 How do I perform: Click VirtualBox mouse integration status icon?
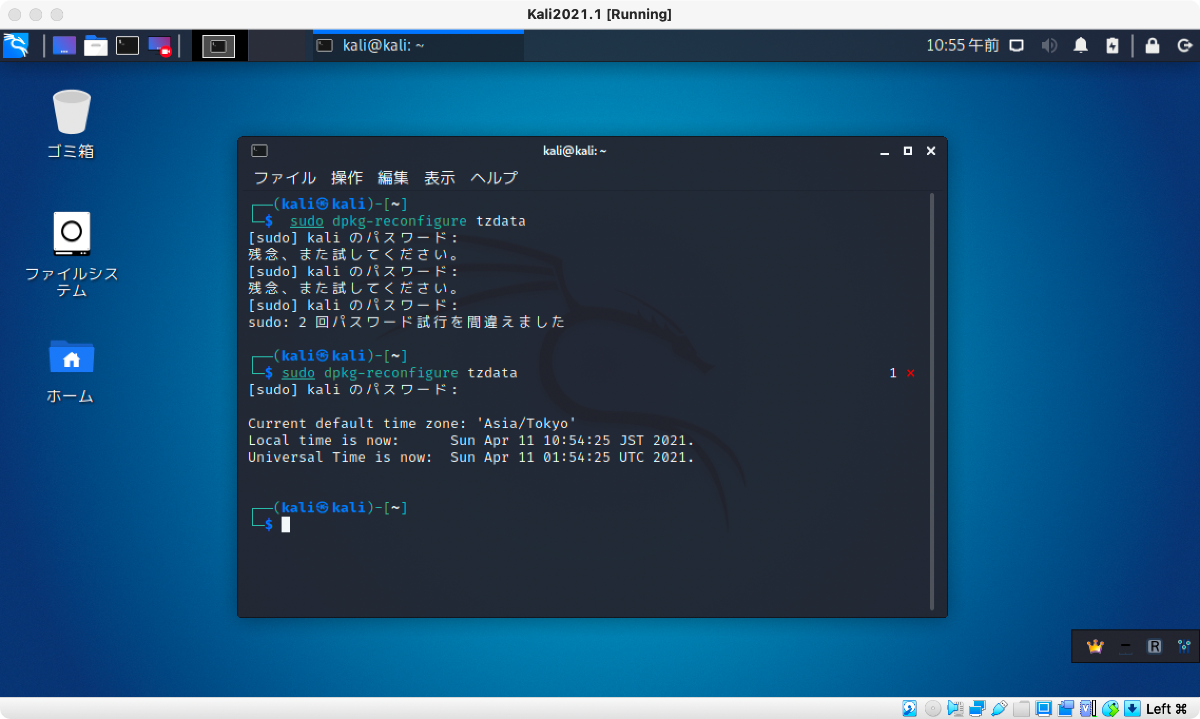click(x=1110, y=708)
